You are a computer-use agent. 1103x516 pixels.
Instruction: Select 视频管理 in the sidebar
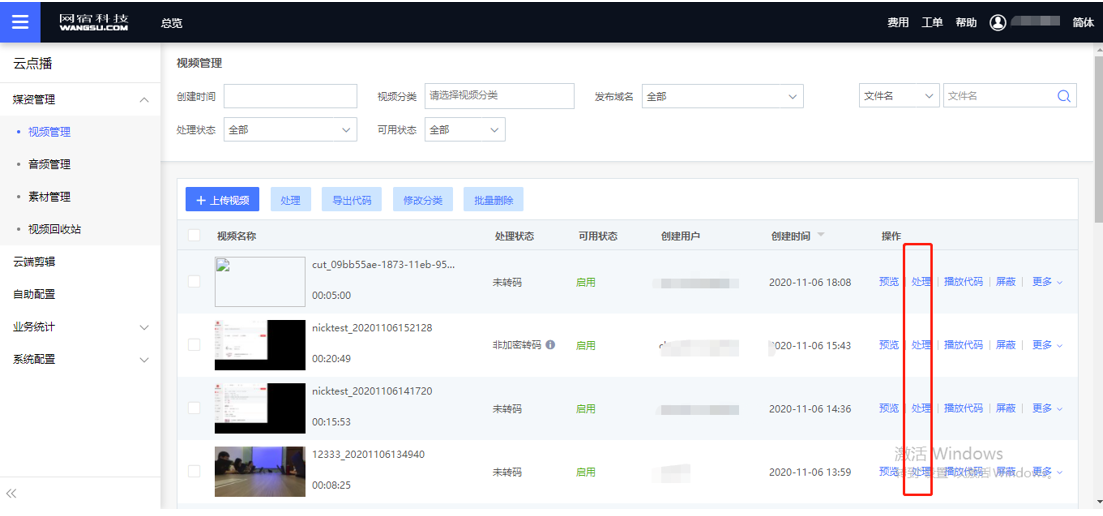point(49,131)
